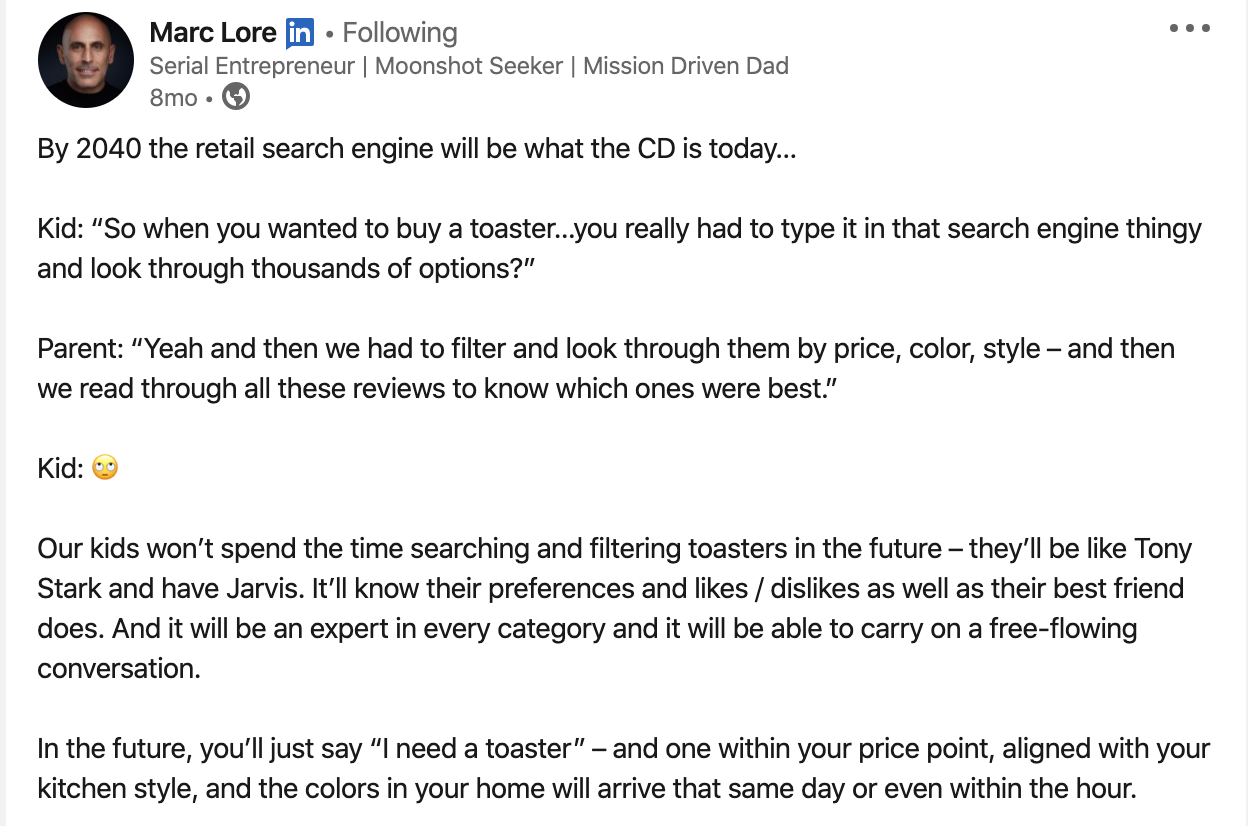Click the LinkedIn premium badge beside Marc Lore
This screenshot has width=1248, height=826.
pyautogui.click(x=299, y=33)
